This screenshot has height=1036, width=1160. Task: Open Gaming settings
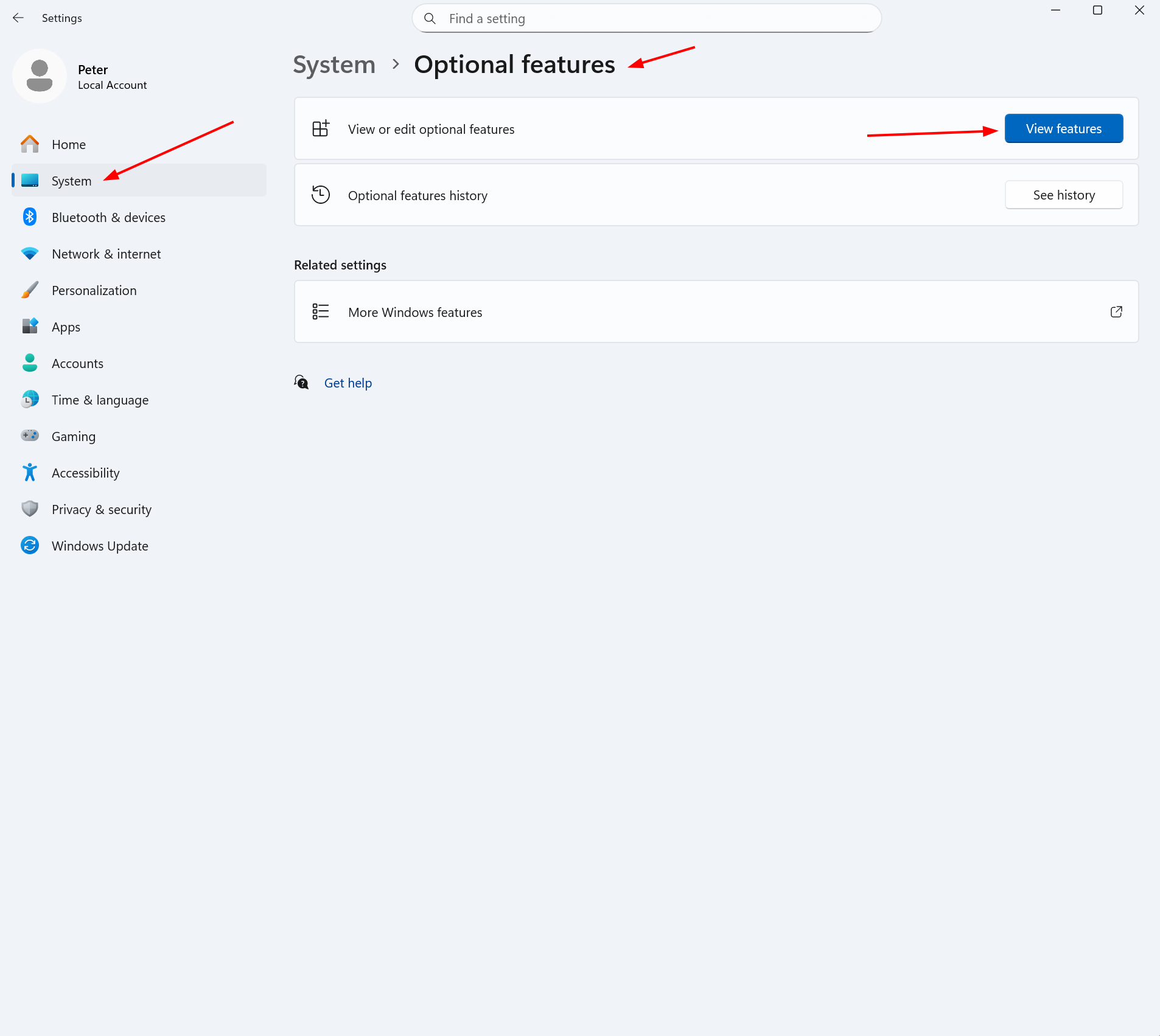coord(139,436)
